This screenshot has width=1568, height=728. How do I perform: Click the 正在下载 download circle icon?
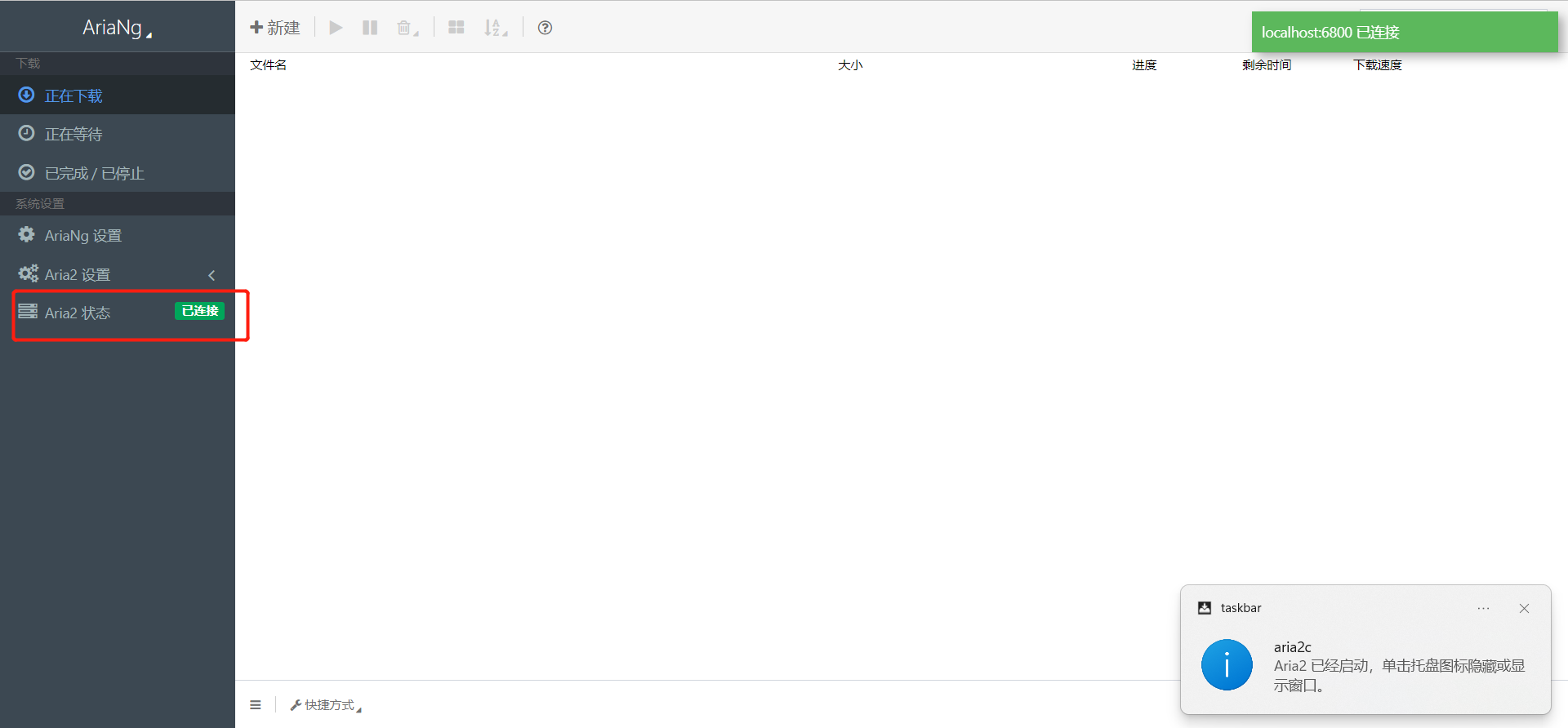point(27,95)
